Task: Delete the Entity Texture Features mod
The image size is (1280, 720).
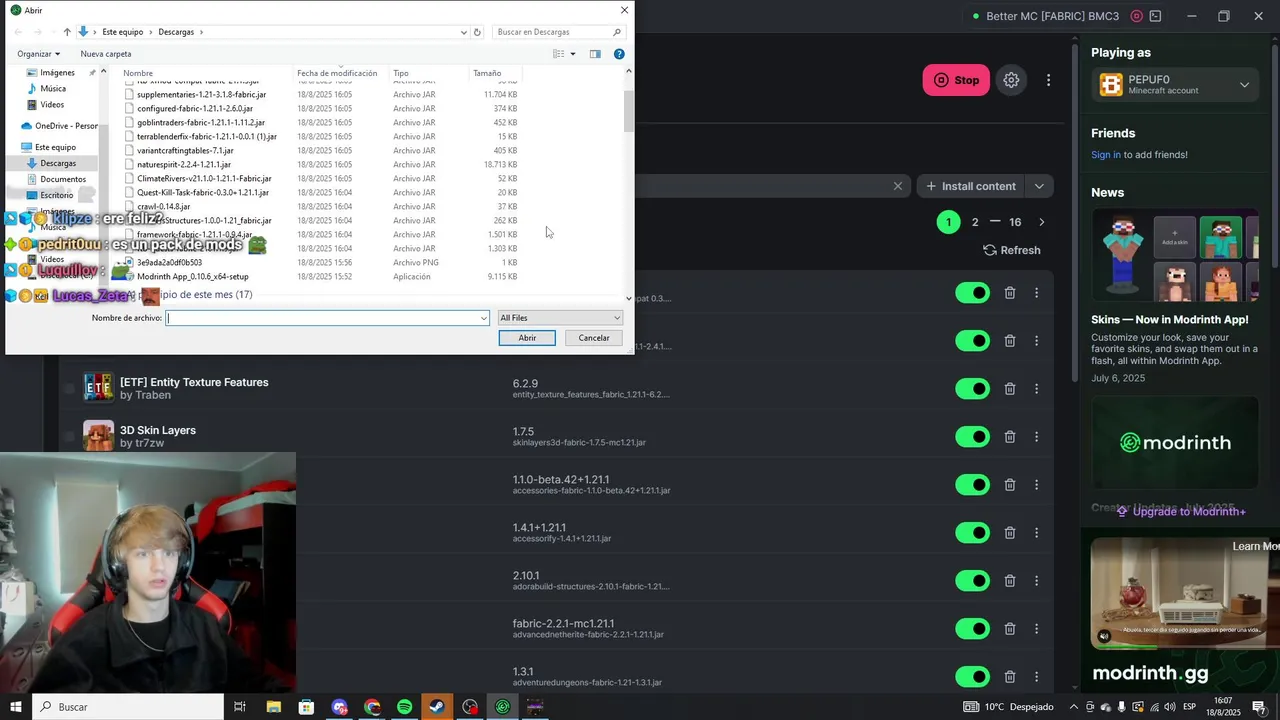Action: [1010, 389]
